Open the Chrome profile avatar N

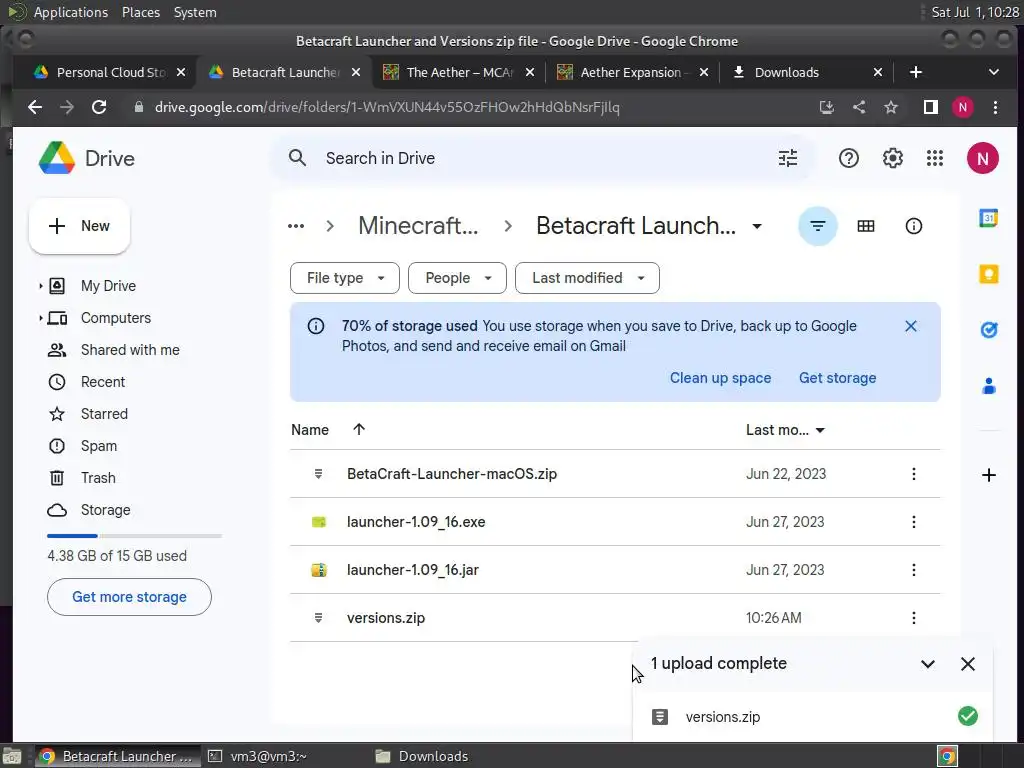[x=963, y=107]
